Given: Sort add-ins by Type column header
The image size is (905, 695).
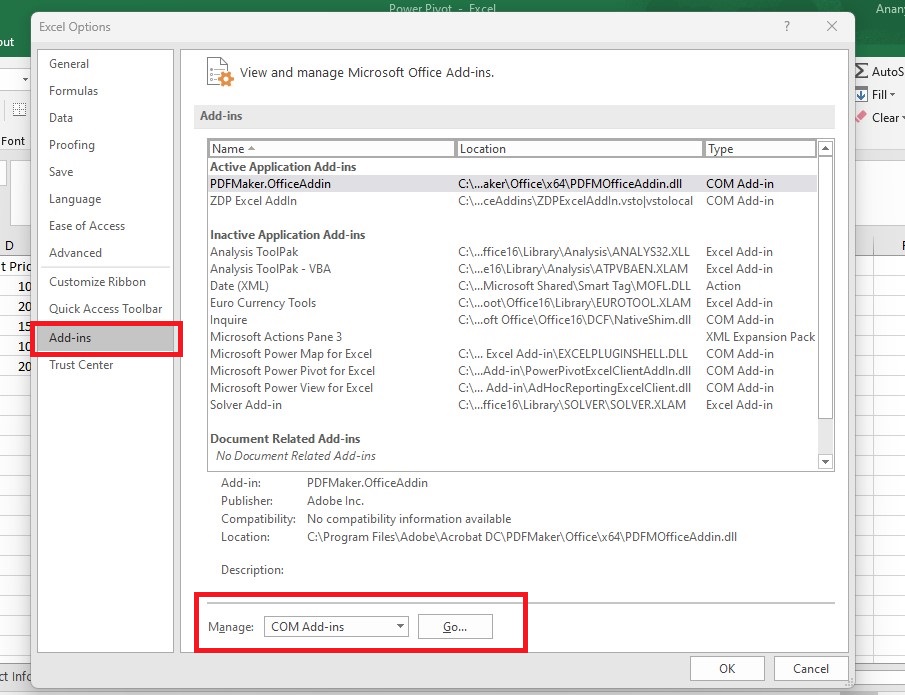Looking at the screenshot, I should click(760, 149).
